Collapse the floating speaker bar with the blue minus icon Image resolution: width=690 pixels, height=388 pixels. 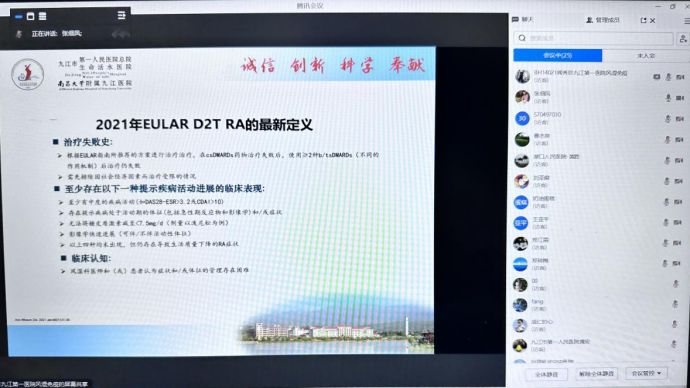pyautogui.click(x=18, y=17)
